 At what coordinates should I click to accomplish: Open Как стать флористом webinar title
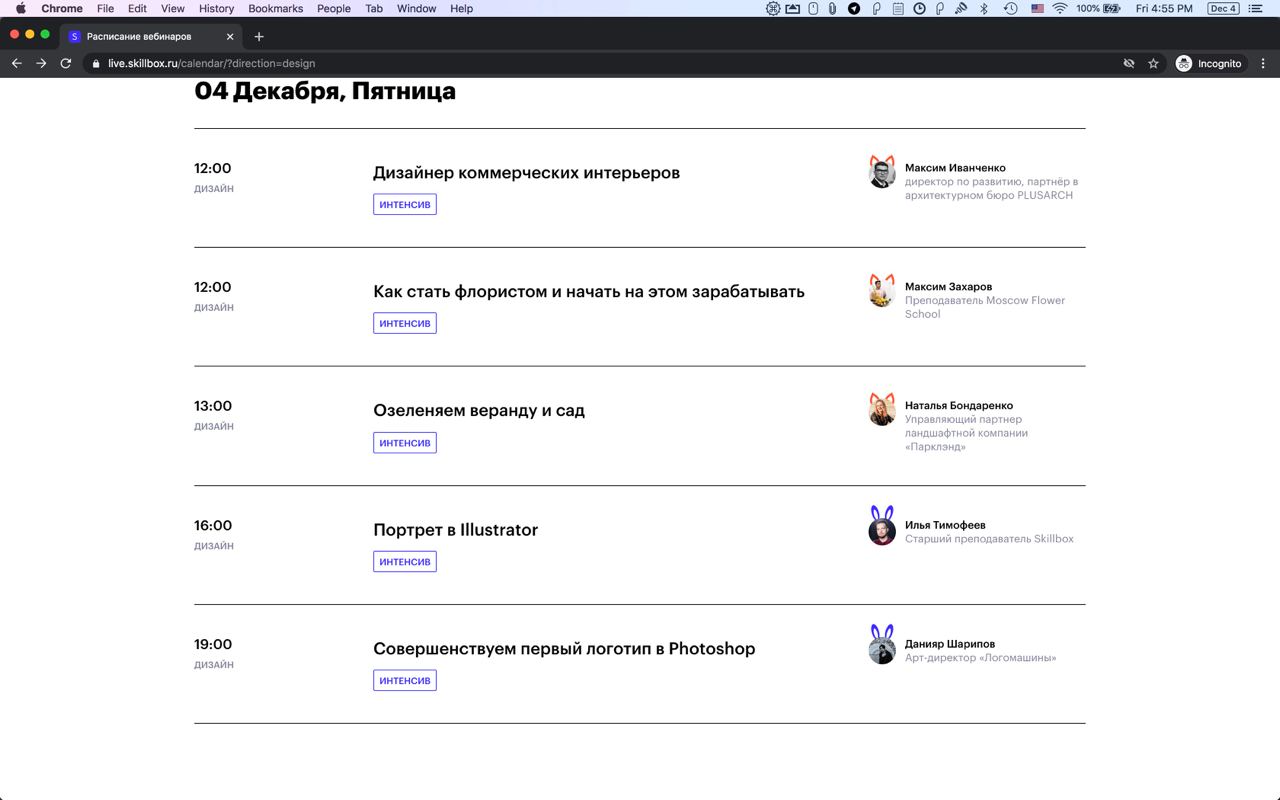589,292
